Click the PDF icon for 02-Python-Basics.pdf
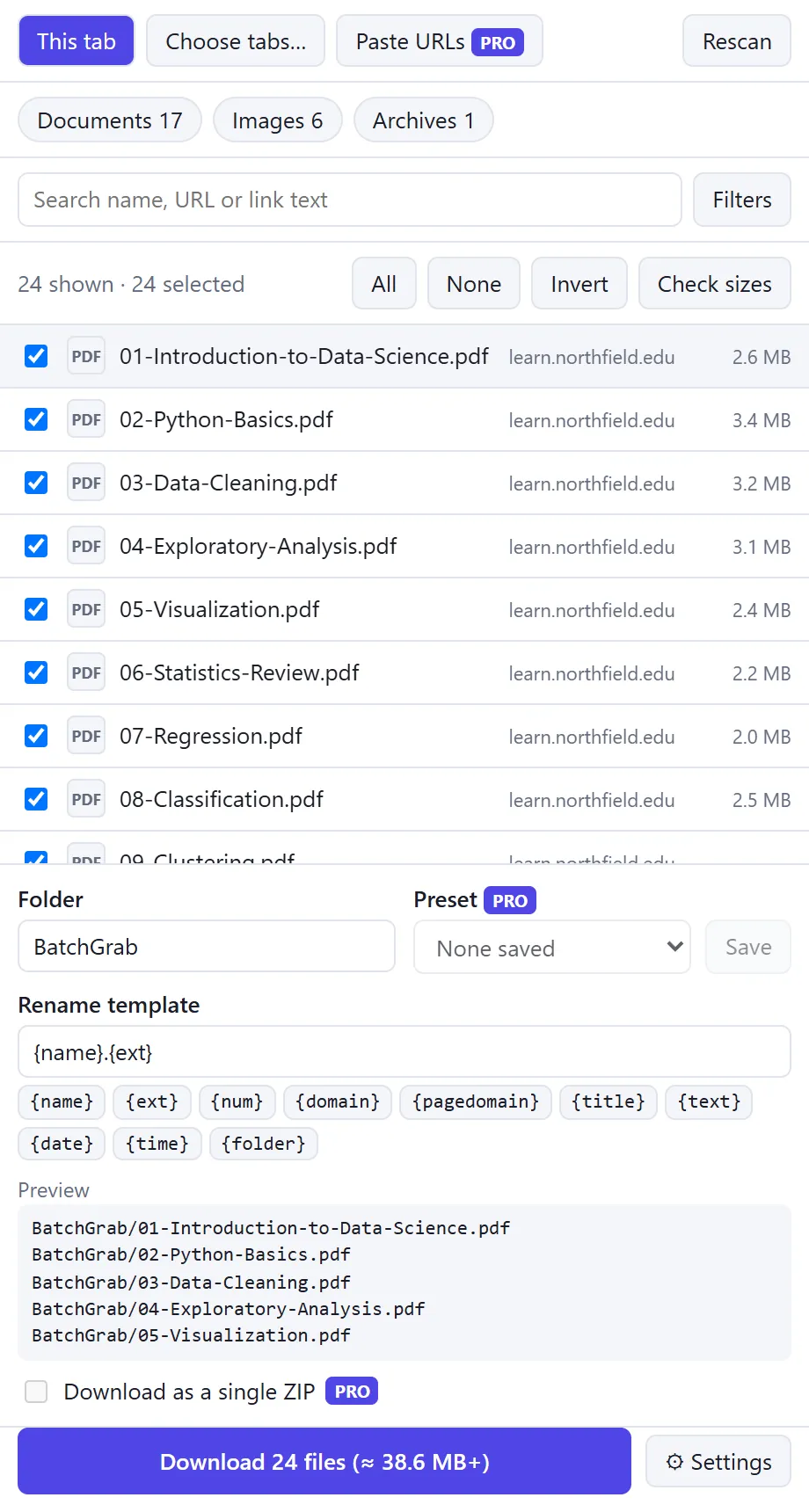This screenshot has height=1512, width=809. (x=86, y=419)
